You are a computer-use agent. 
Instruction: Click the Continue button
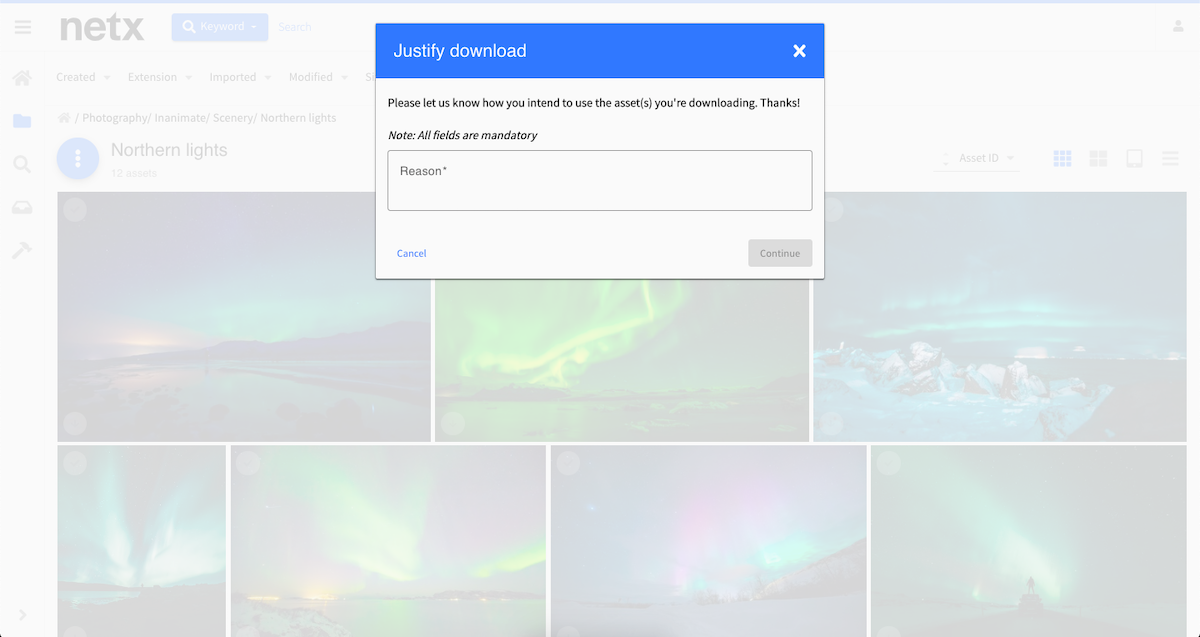tap(780, 253)
